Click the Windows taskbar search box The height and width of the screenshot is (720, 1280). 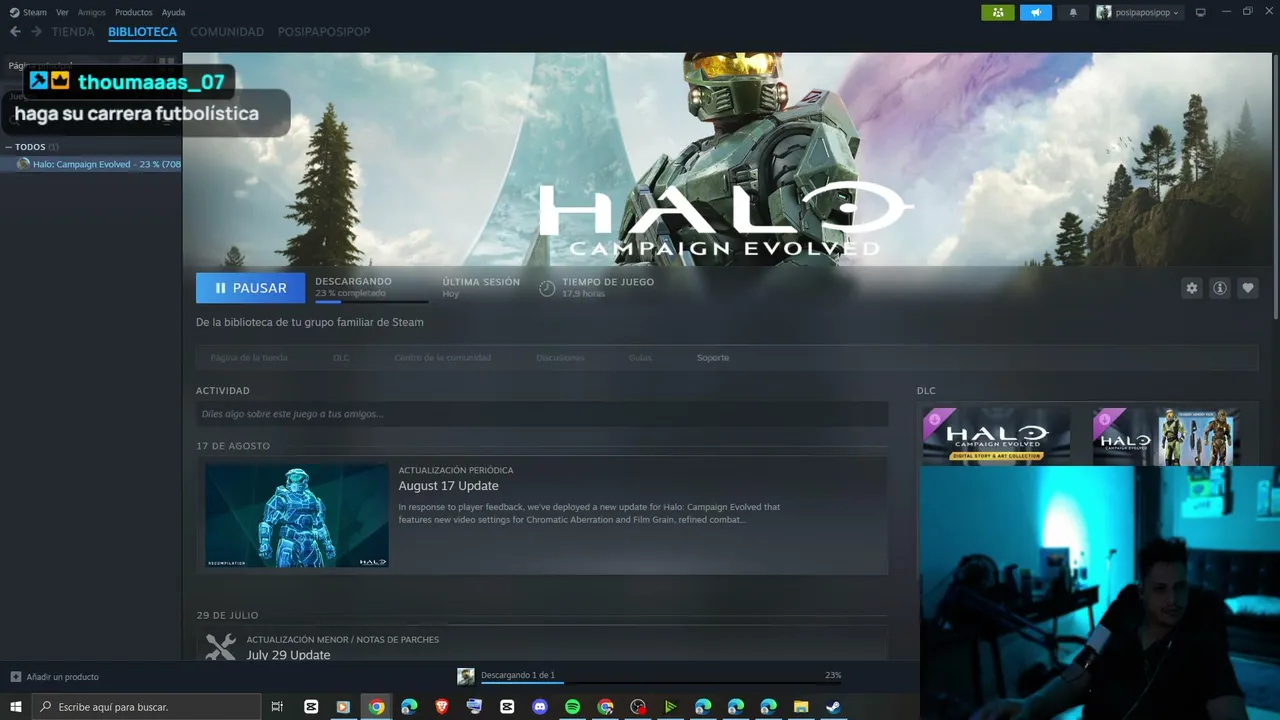coord(147,707)
